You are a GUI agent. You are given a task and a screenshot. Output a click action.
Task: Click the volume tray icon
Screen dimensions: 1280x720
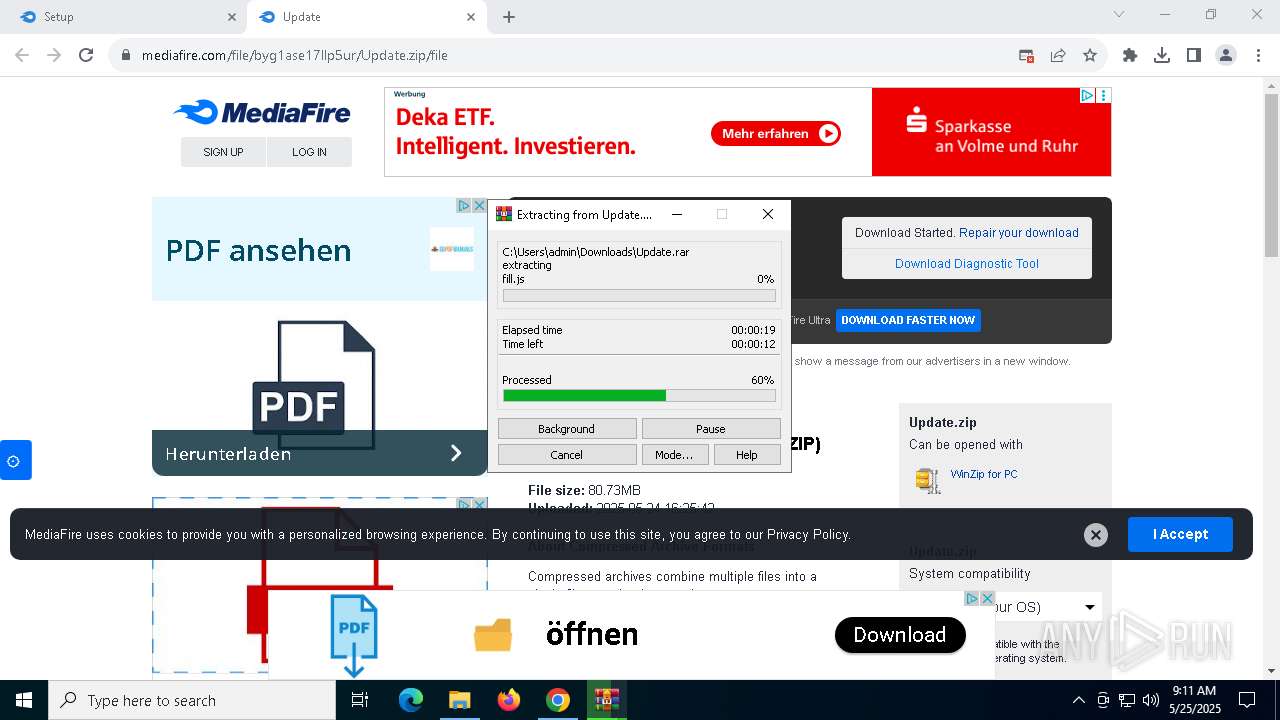(x=1151, y=700)
